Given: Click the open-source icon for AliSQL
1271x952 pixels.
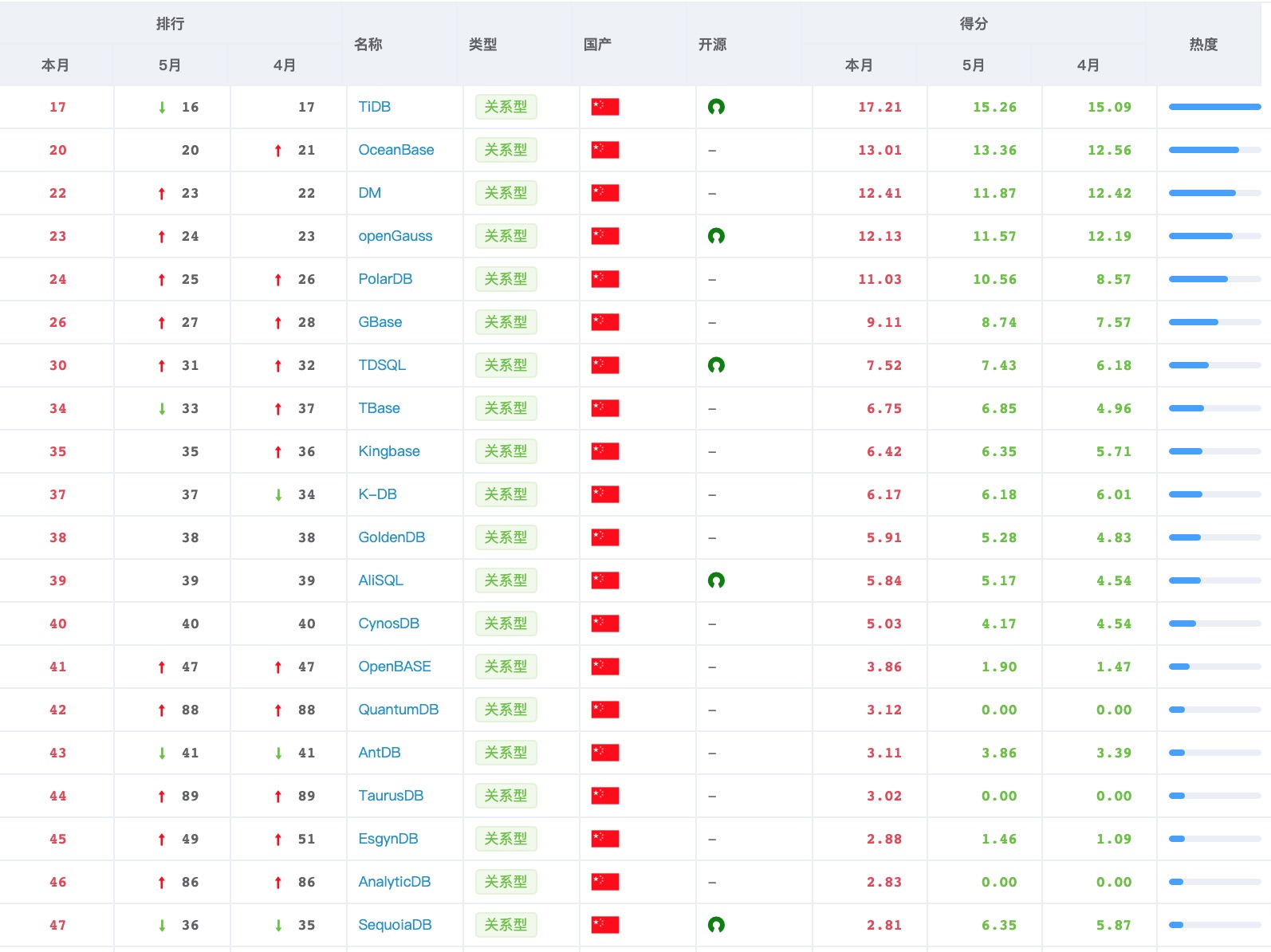Looking at the screenshot, I should click(716, 580).
